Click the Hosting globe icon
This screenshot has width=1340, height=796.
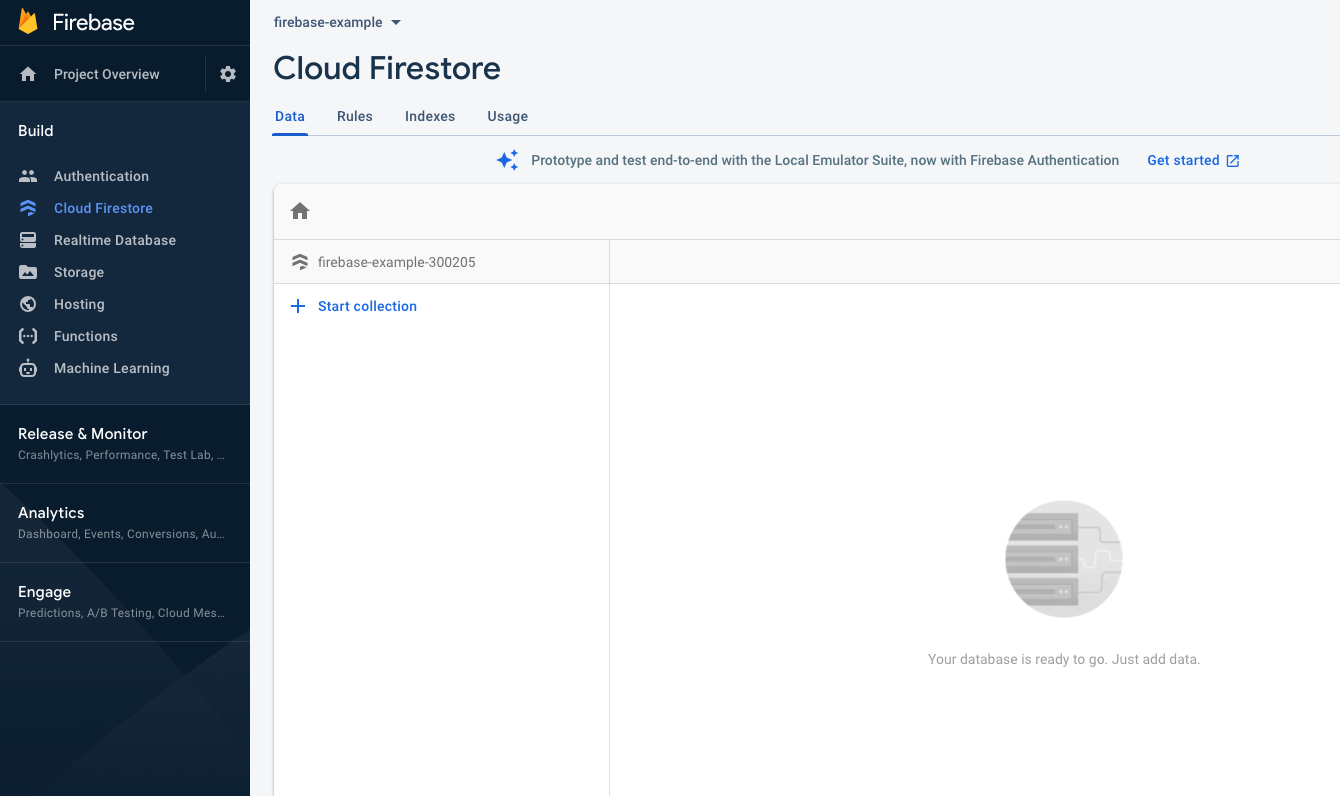click(28, 304)
